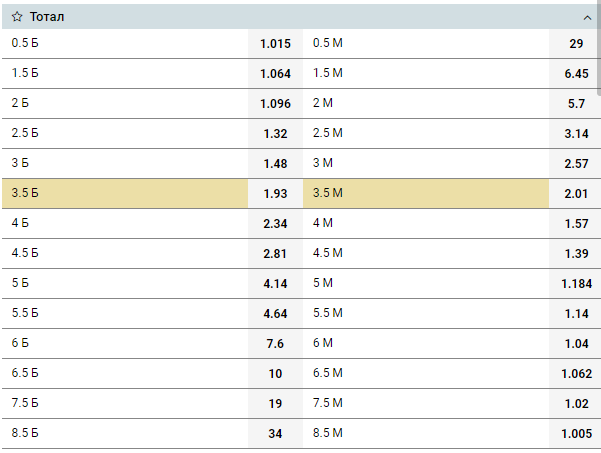Click 4 Б odds 2.34
The height and width of the screenshot is (453, 601).
click(274, 223)
